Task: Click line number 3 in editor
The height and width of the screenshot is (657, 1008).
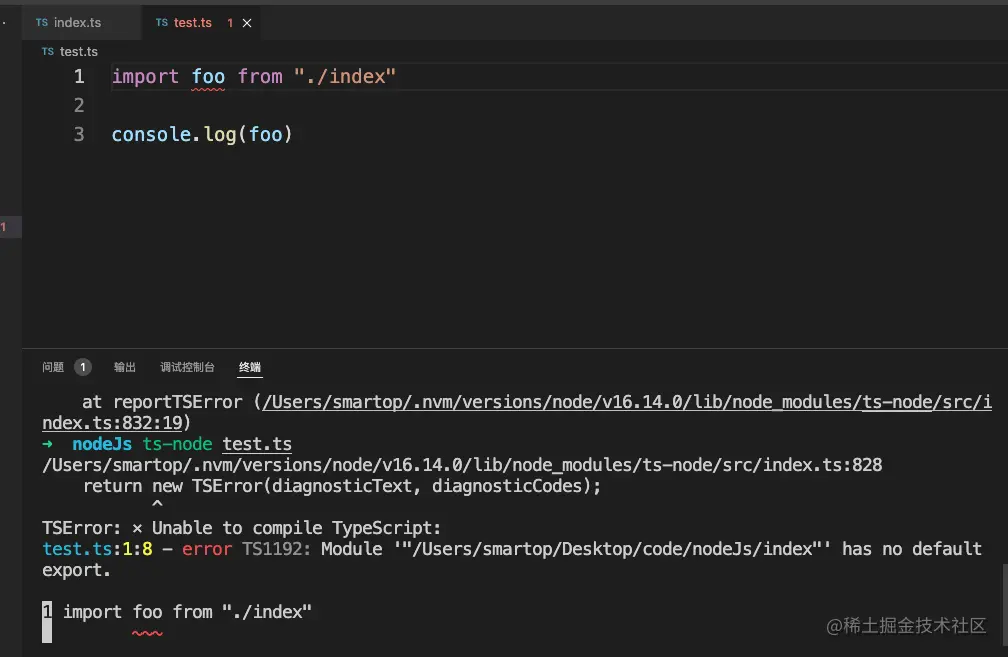Action: tap(79, 134)
